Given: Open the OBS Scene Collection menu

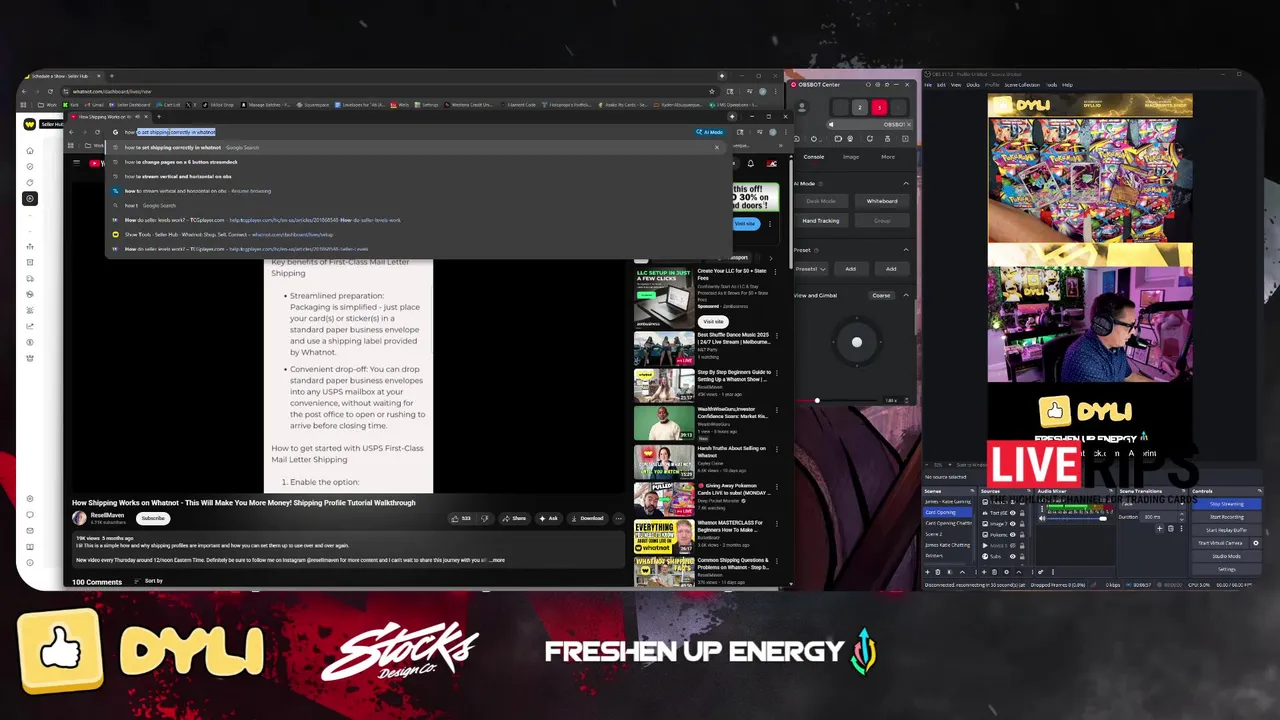Looking at the screenshot, I should click(1022, 85).
